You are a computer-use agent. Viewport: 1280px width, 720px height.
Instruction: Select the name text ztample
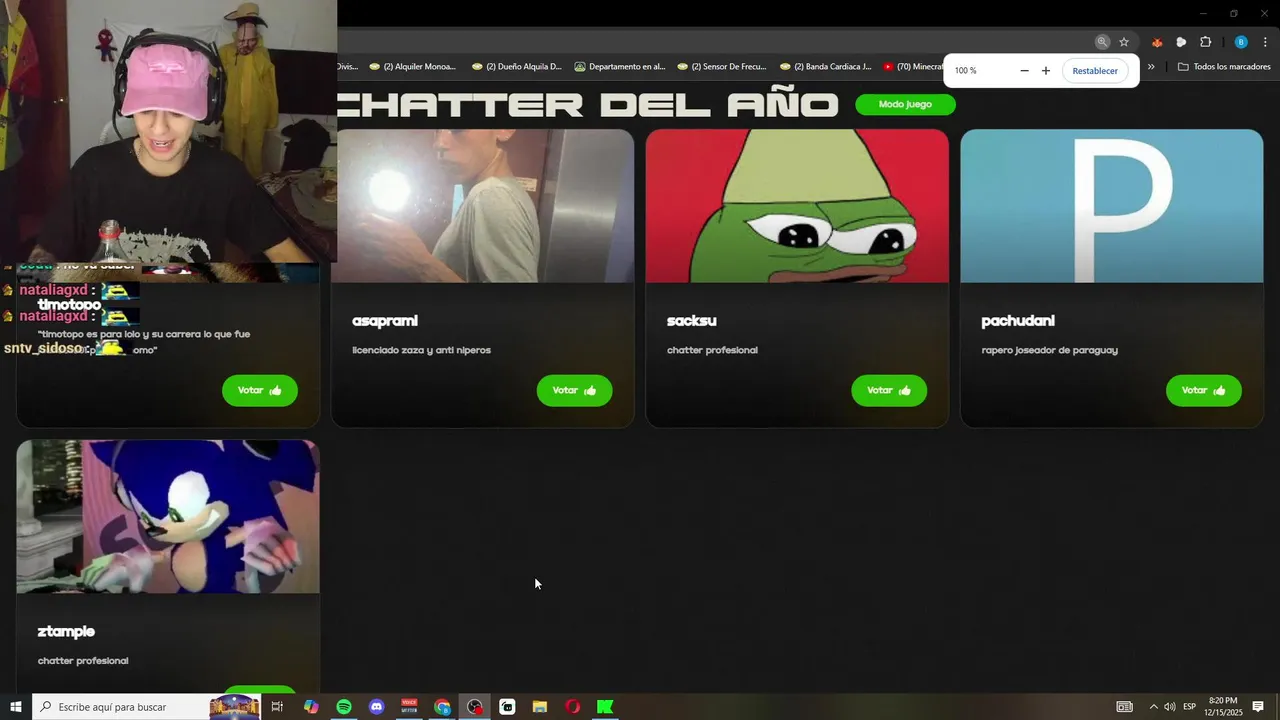click(x=66, y=632)
